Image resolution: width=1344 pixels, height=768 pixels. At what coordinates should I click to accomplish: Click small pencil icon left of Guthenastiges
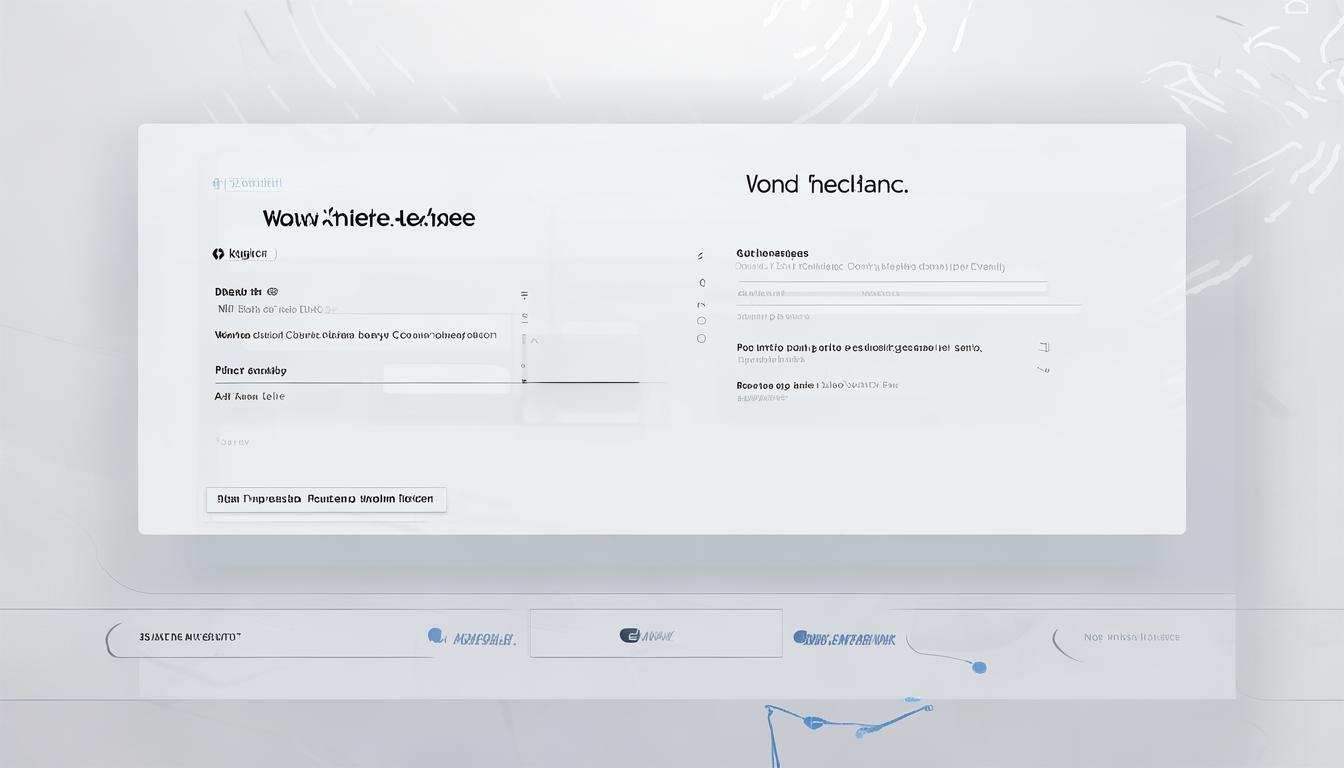tap(700, 257)
